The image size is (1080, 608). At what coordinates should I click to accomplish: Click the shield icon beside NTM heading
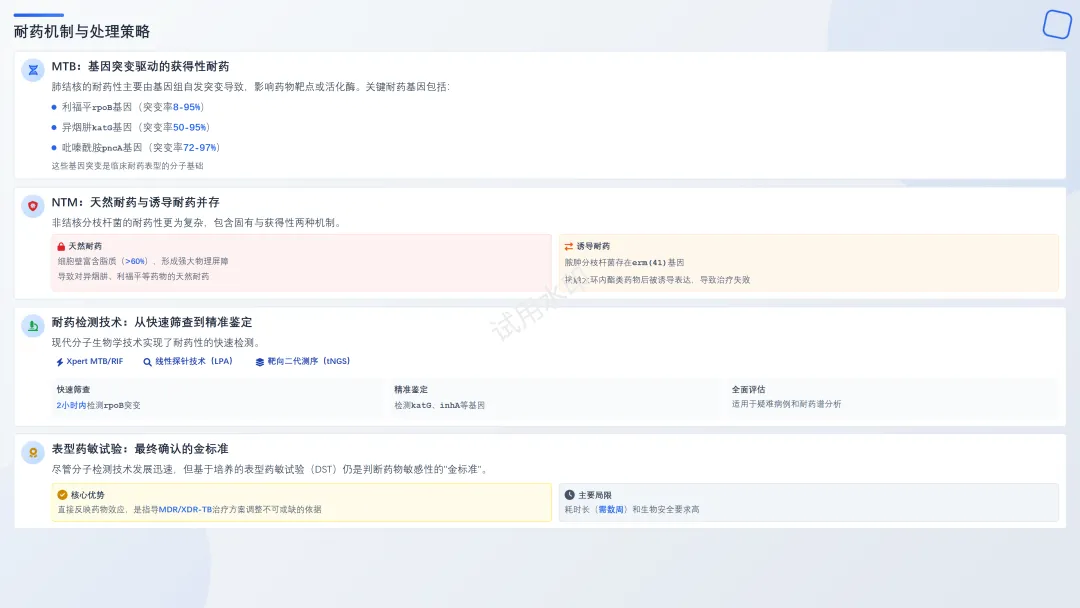(x=32, y=206)
